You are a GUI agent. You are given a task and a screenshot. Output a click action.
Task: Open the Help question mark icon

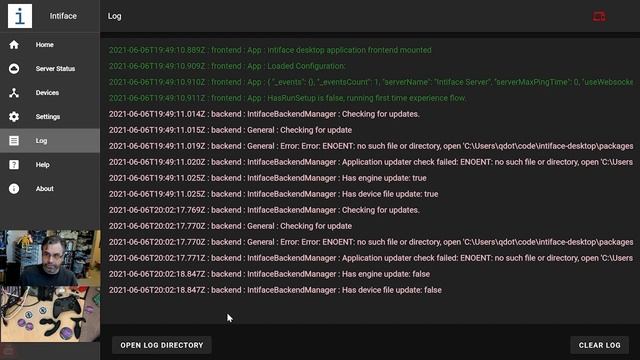(14, 164)
